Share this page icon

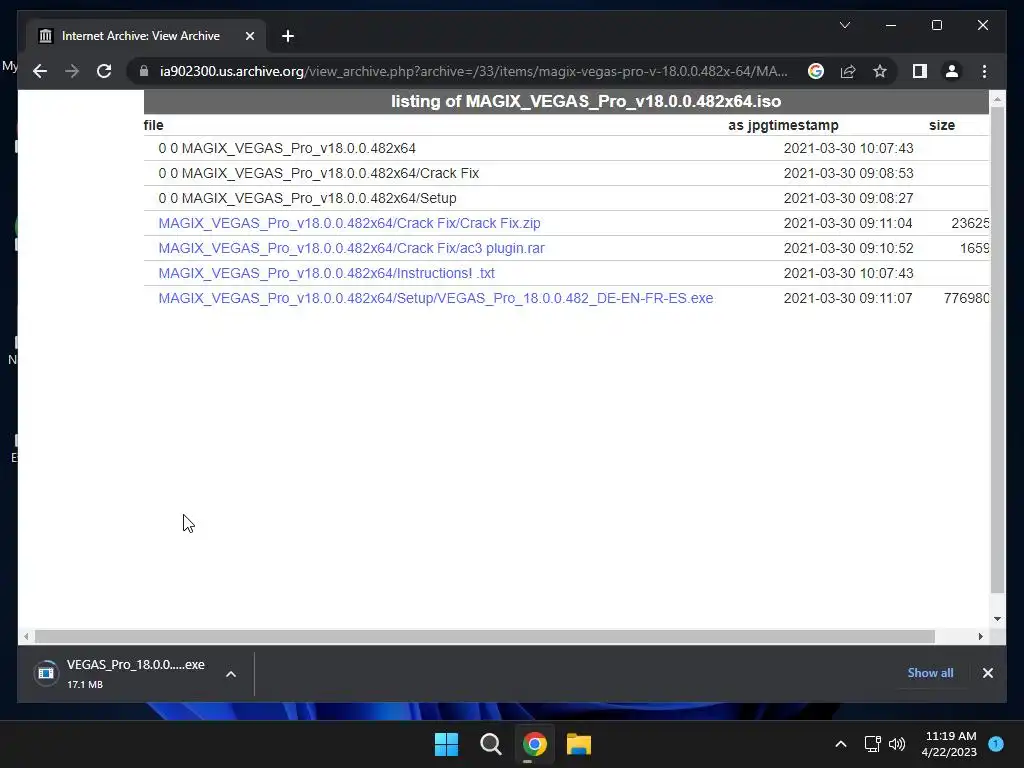848,71
